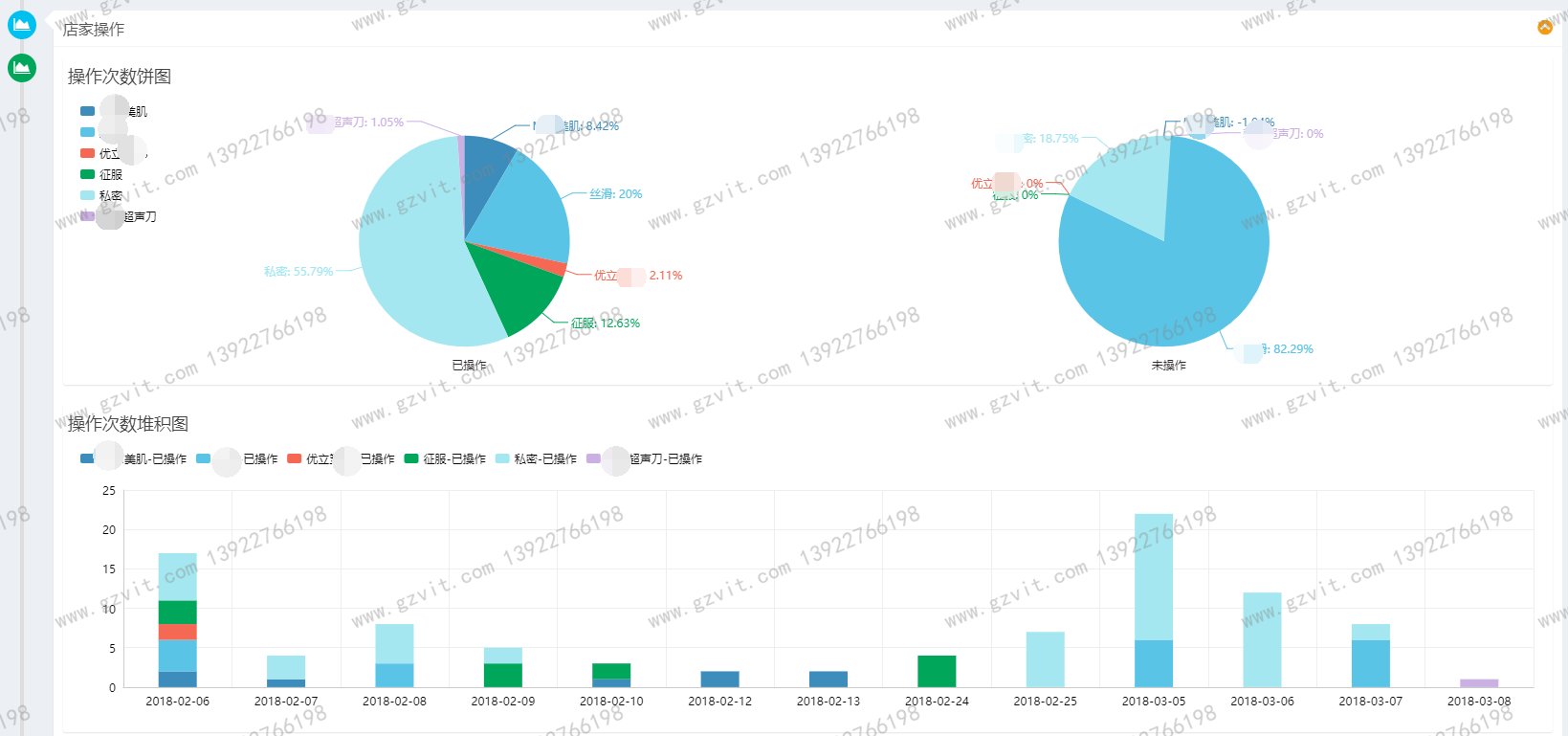Toggle light-blue second pie legend entry
The height and width of the screenshot is (736, 1568).
[104, 132]
